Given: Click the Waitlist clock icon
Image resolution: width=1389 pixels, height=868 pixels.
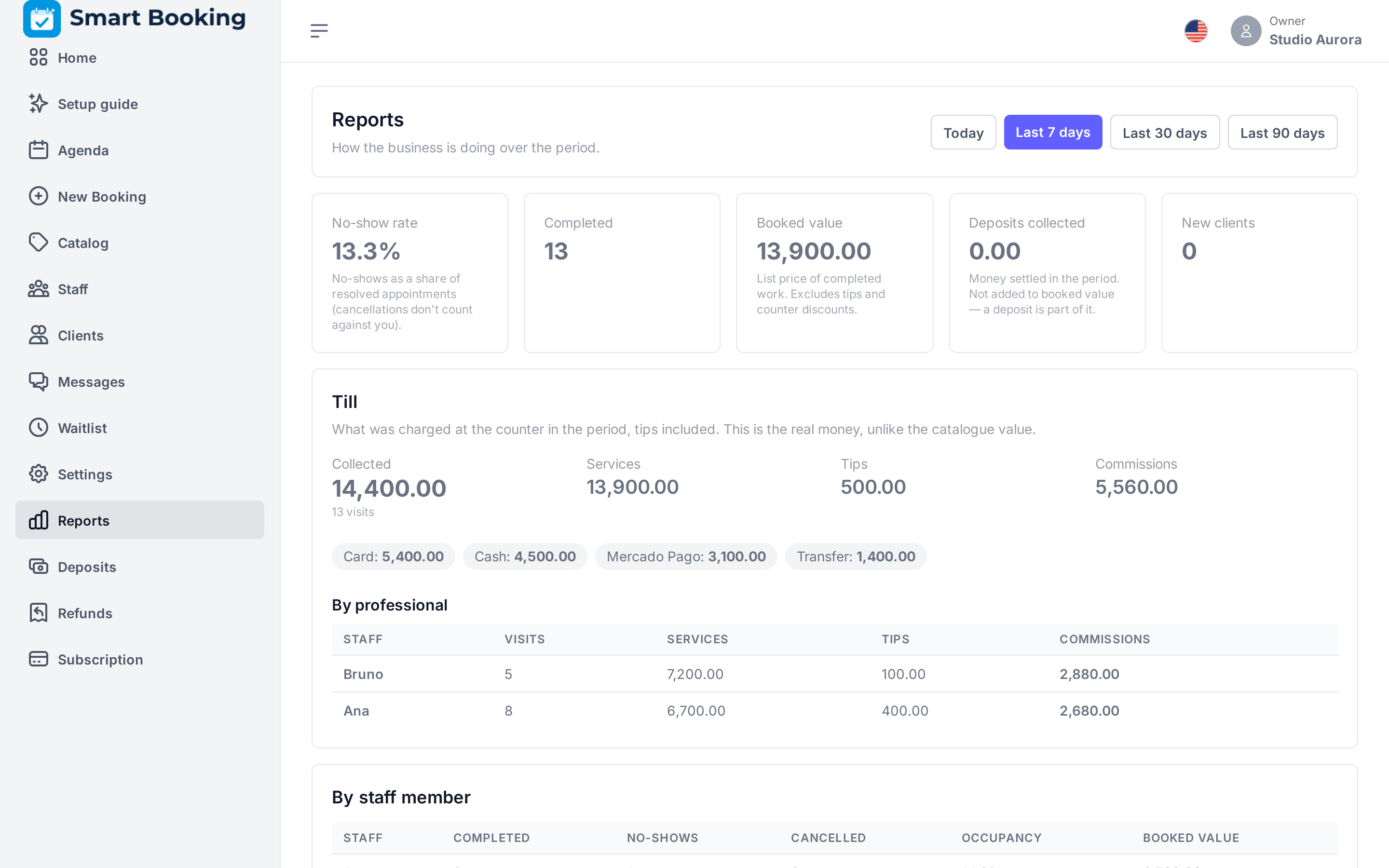Looking at the screenshot, I should pyautogui.click(x=39, y=428).
